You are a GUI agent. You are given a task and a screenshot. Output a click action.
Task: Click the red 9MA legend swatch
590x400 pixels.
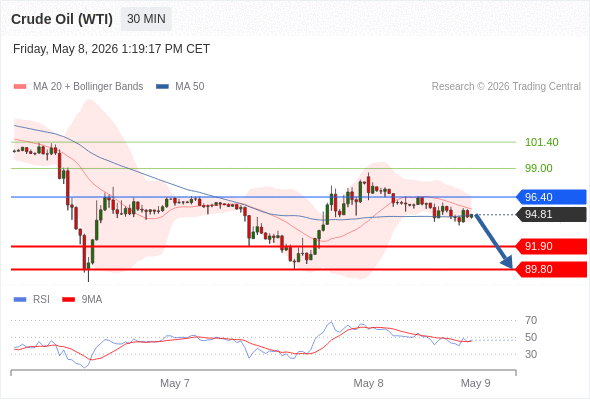68,300
